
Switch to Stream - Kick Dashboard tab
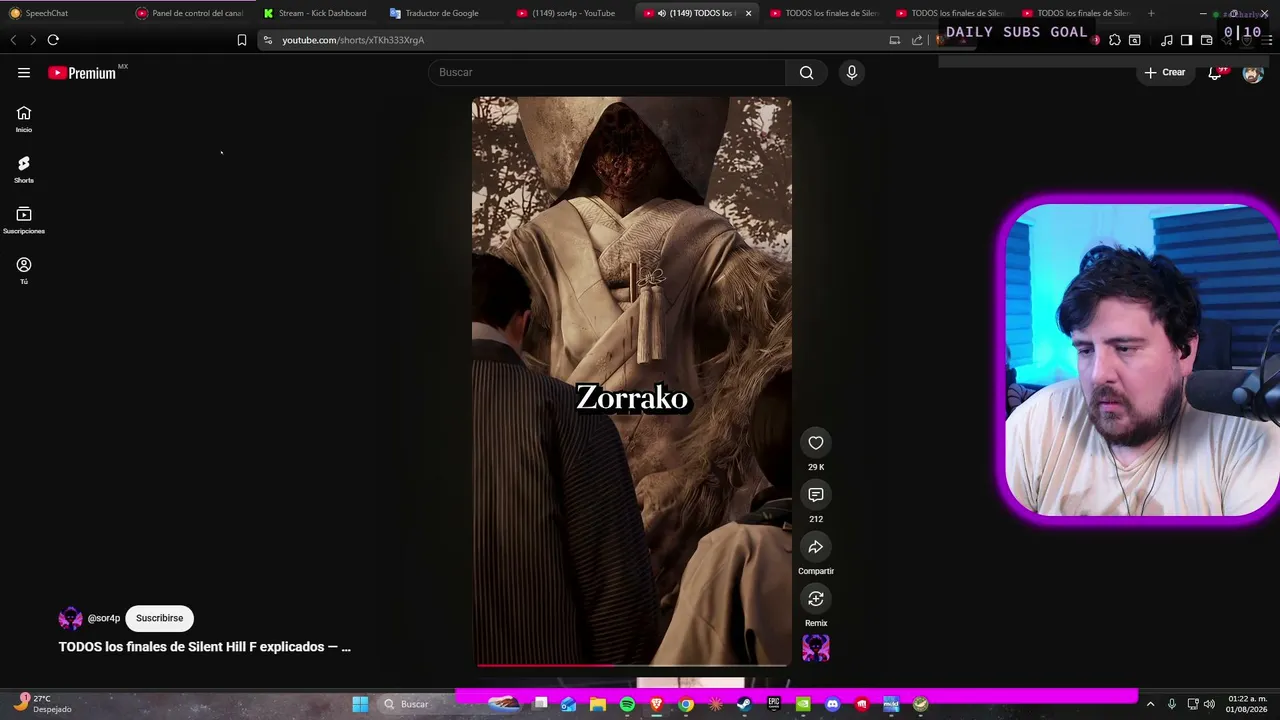(x=318, y=13)
